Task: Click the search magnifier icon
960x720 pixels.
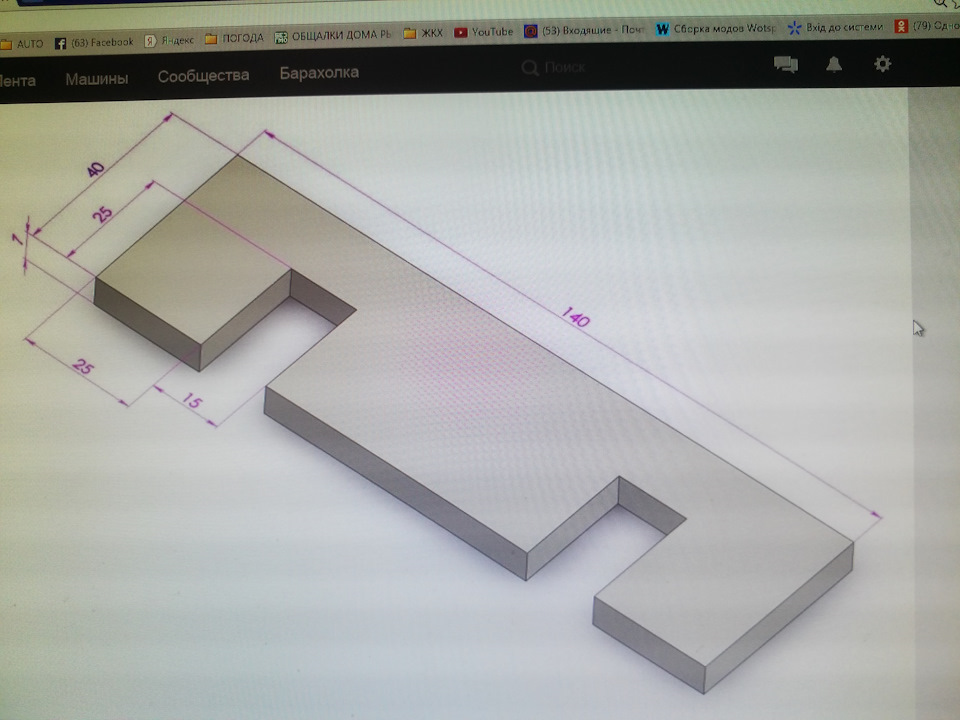Action: (530, 68)
